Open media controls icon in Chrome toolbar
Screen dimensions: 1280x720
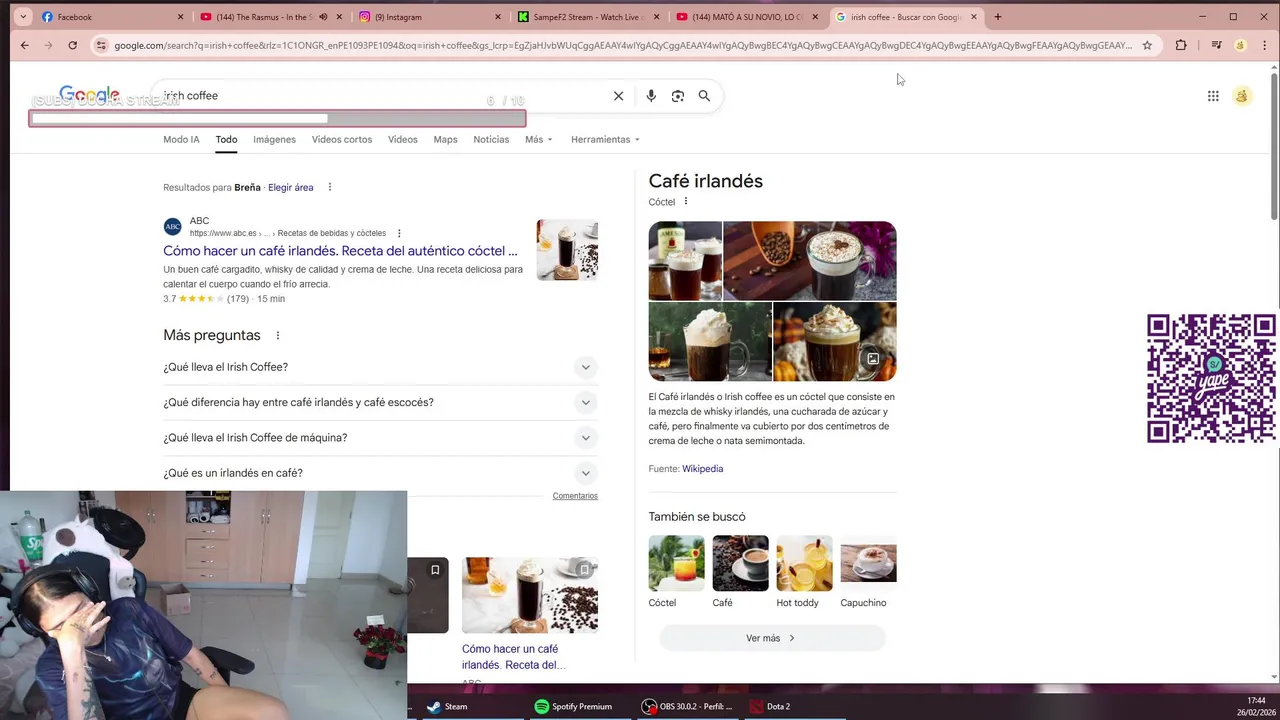(1216, 45)
